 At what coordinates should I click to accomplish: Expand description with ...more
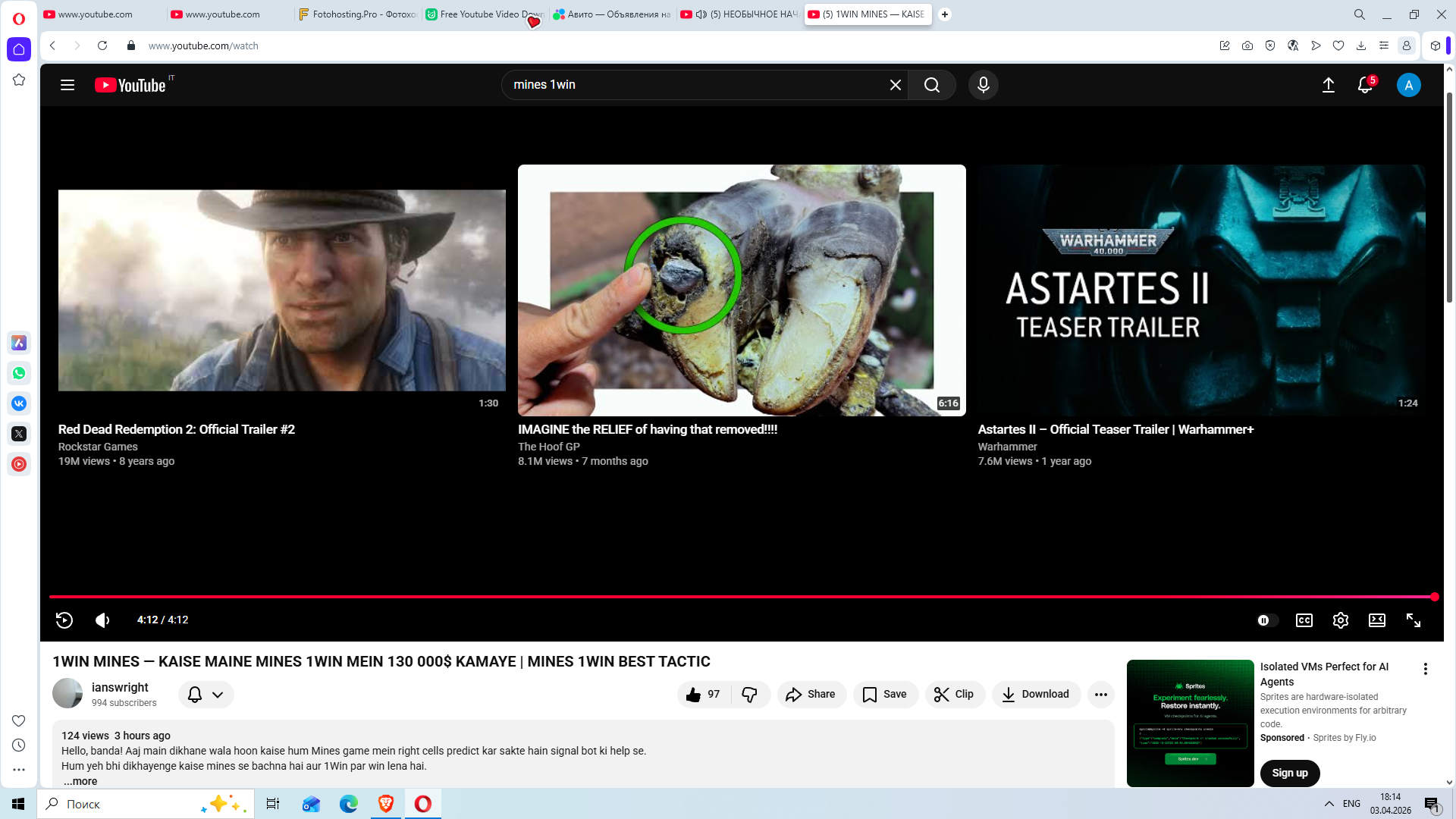point(80,781)
